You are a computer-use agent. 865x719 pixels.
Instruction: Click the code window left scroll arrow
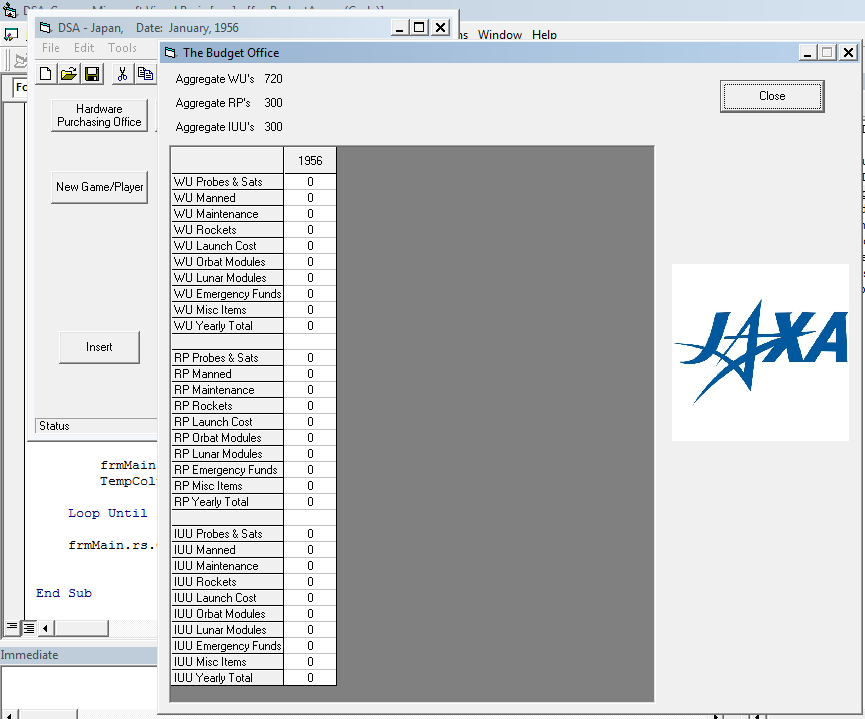tap(45, 628)
